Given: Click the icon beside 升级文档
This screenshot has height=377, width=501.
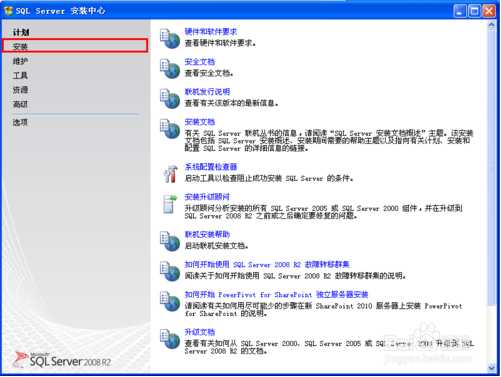Looking at the screenshot, I should [x=170, y=339].
